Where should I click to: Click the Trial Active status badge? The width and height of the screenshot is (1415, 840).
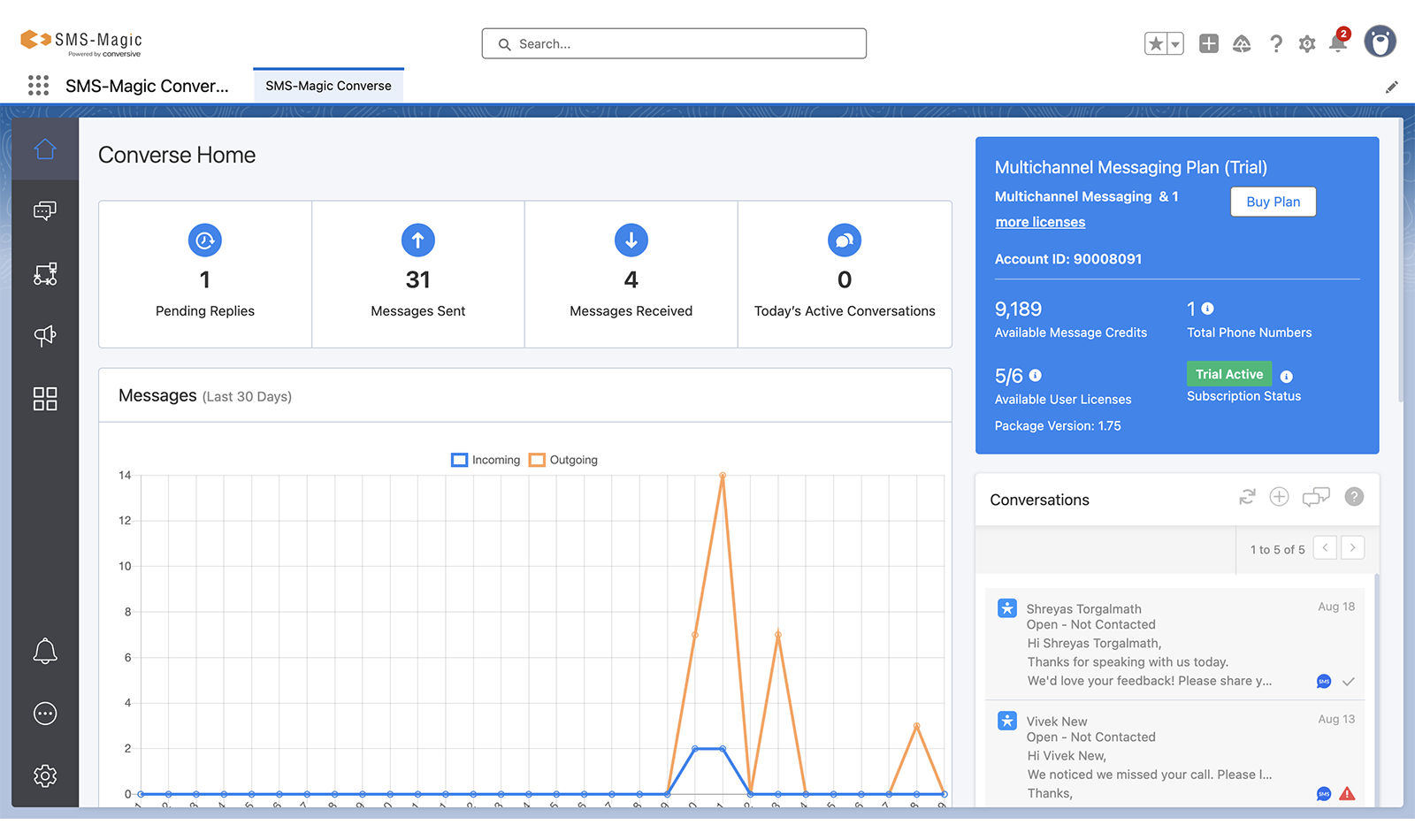[1229, 374]
